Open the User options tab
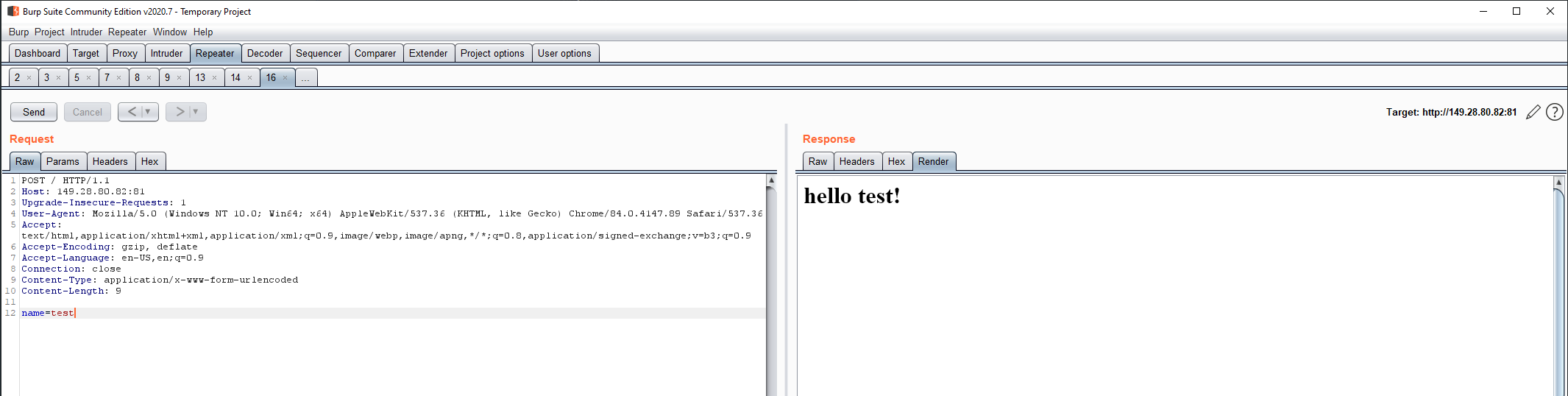 pos(564,53)
